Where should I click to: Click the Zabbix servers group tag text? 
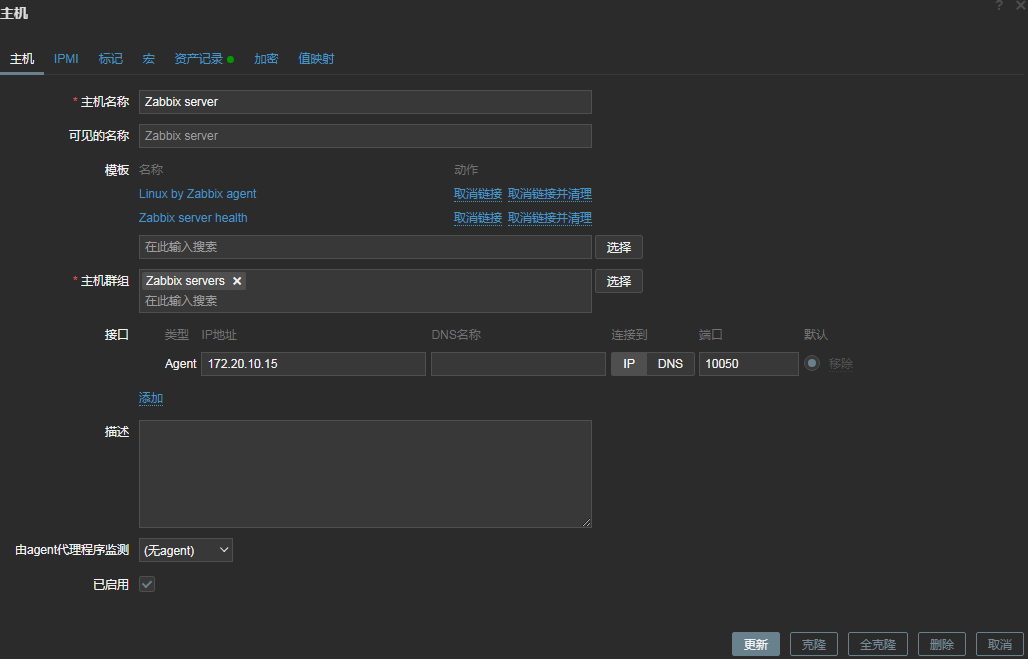185,281
